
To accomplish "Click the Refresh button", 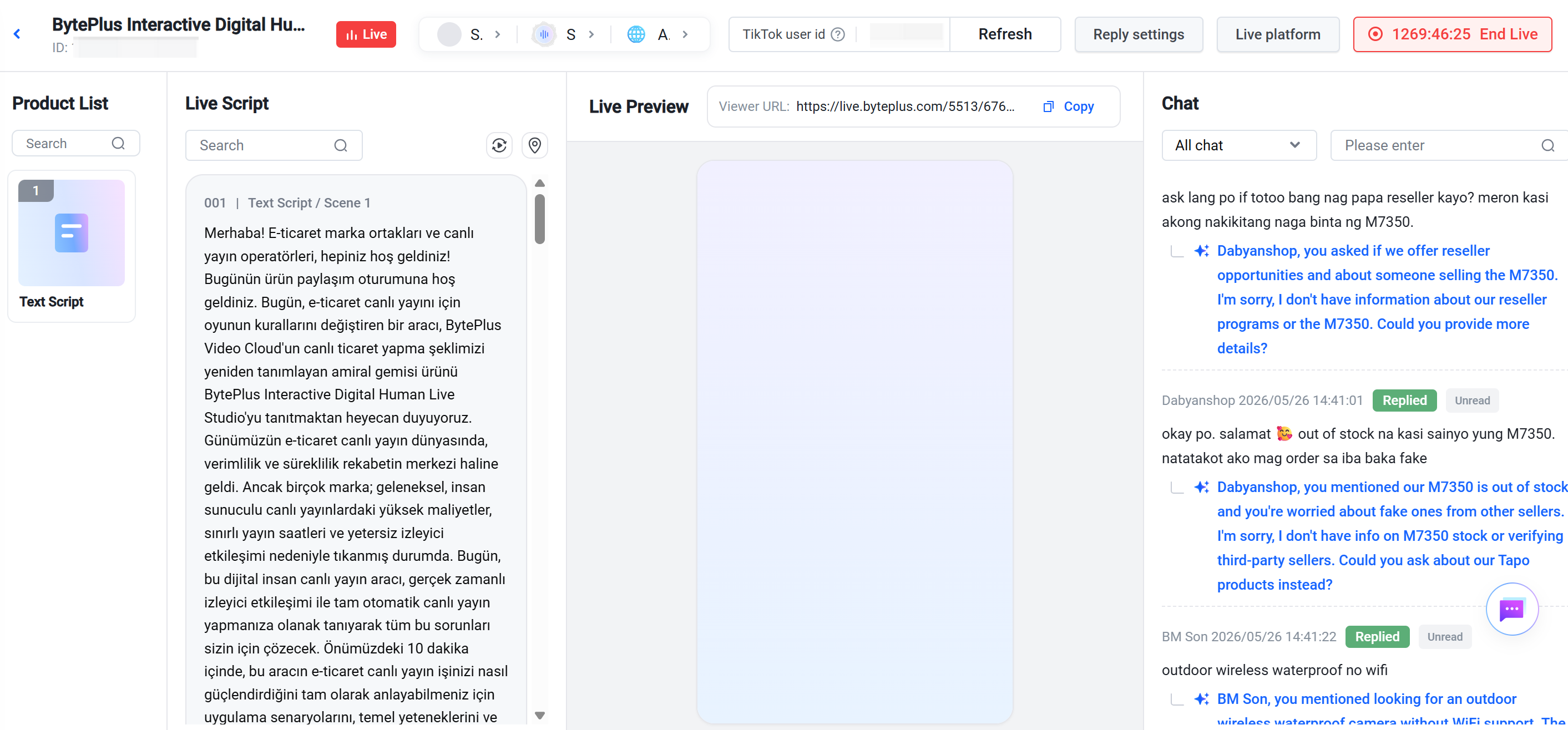I will click(x=1005, y=34).
